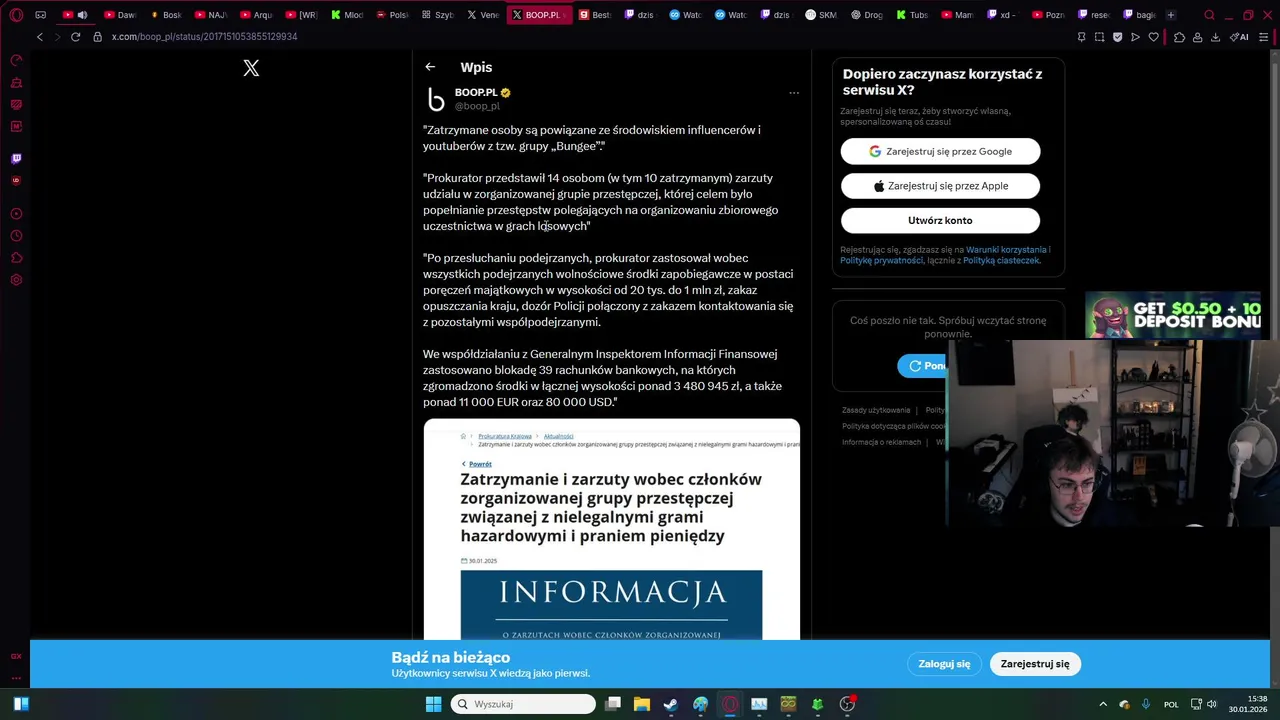Click the Opera GX taskbar icon
Screen dimensions: 1280x720
pos(730,704)
